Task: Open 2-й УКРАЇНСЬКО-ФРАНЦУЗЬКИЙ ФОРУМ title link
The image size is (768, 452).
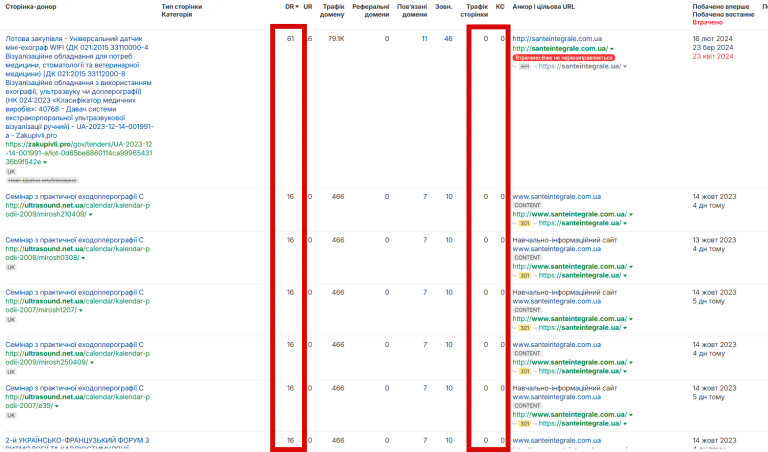Action: tap(77, 444)
